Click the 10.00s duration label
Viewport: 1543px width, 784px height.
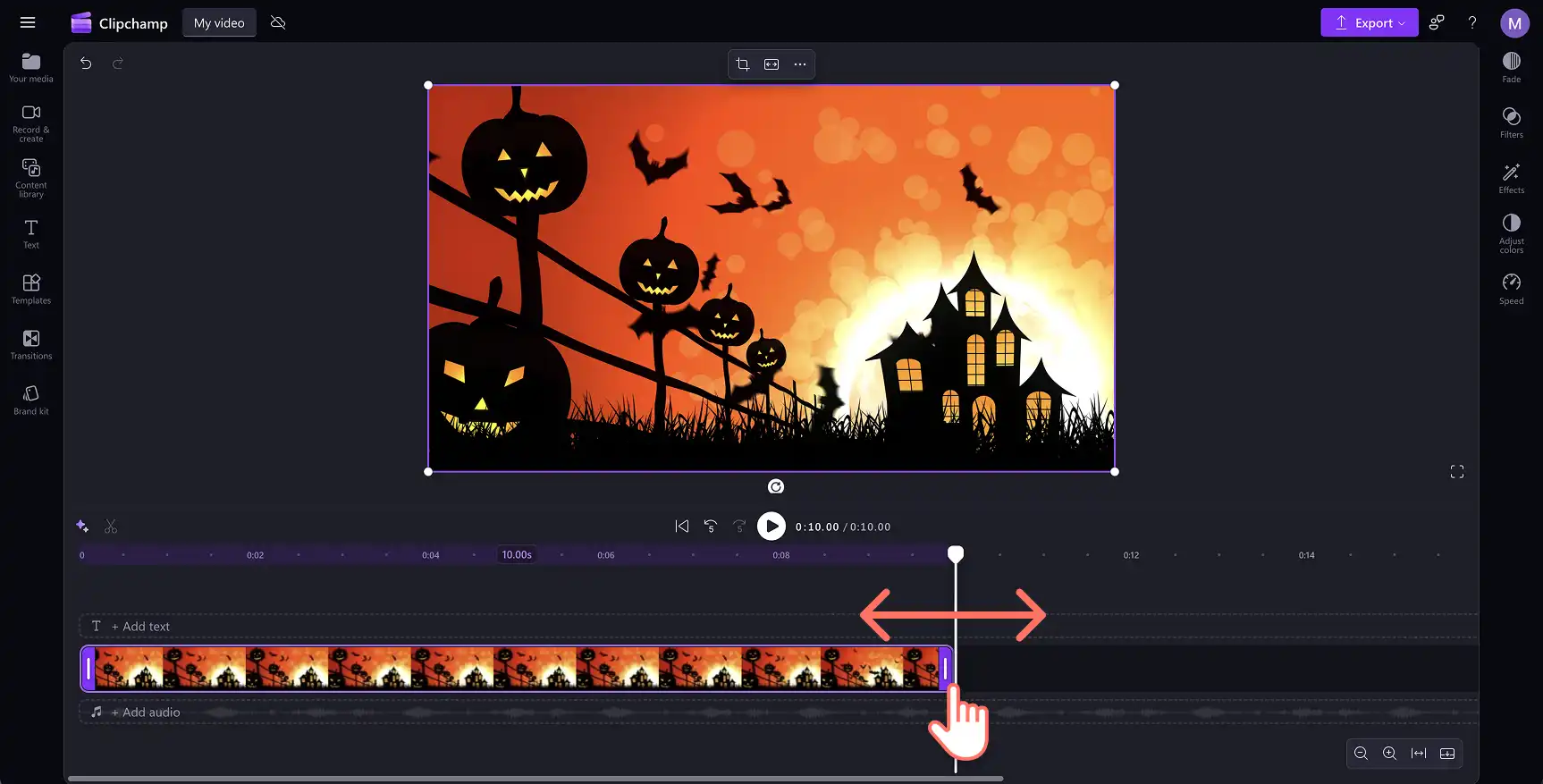pyautogui.click(x=517, y=555)
